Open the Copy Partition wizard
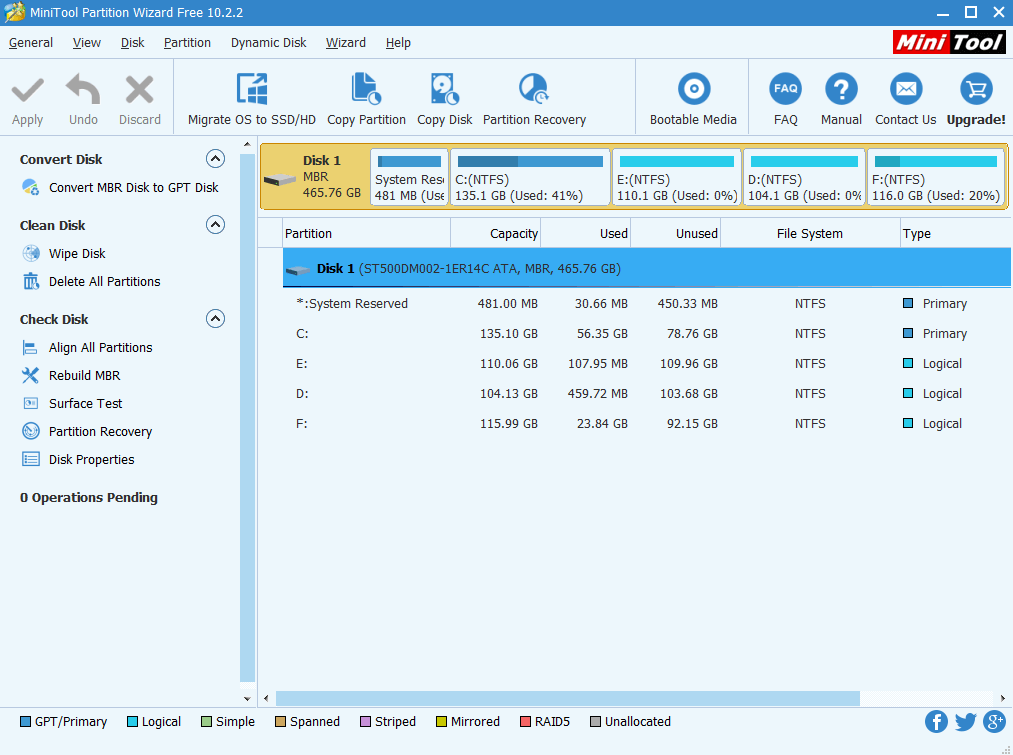Image resolution: width=1013 pixels, height=755 pixels. coord(366,90)
